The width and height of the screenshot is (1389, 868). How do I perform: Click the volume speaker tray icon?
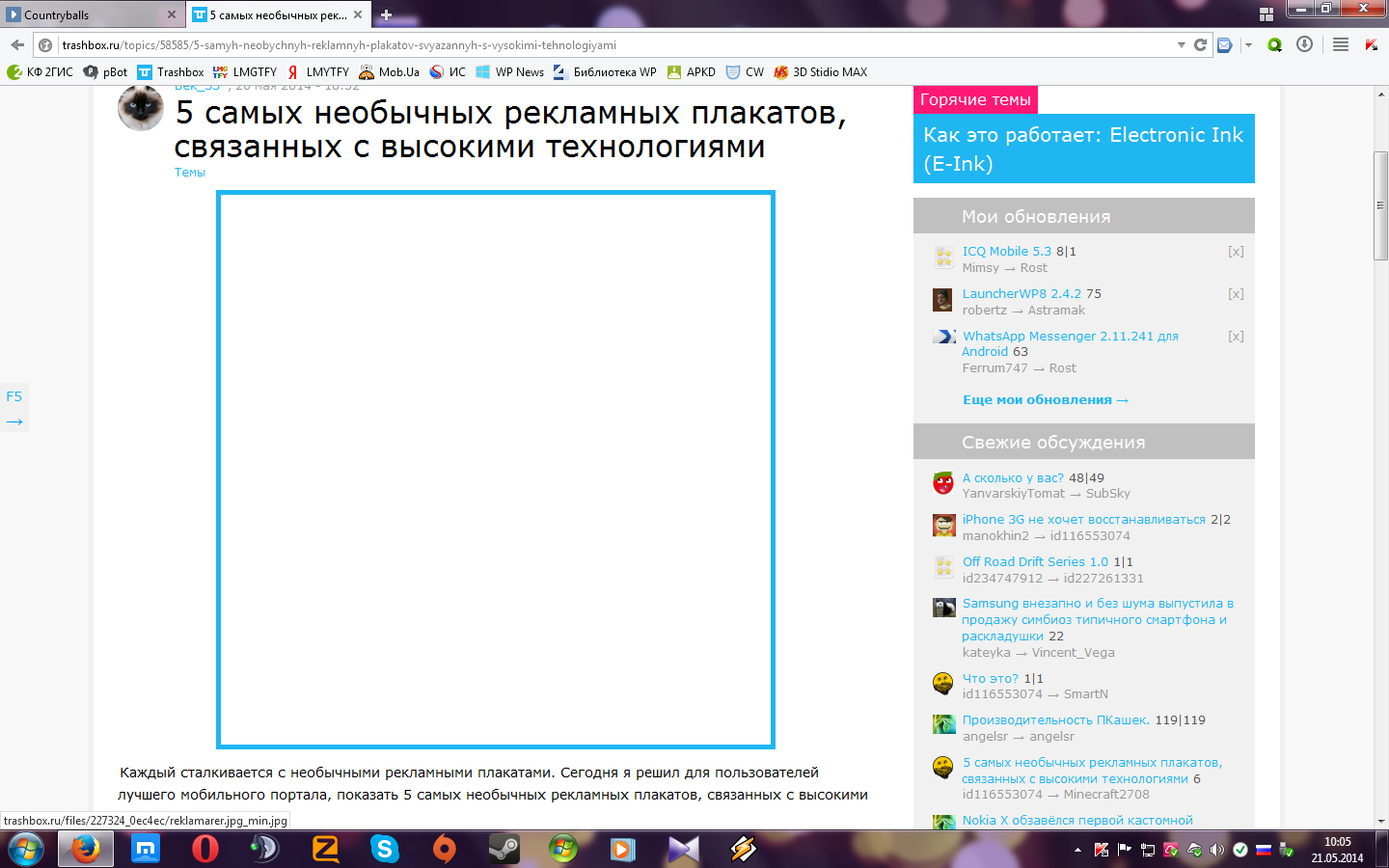pos(1217,850)
